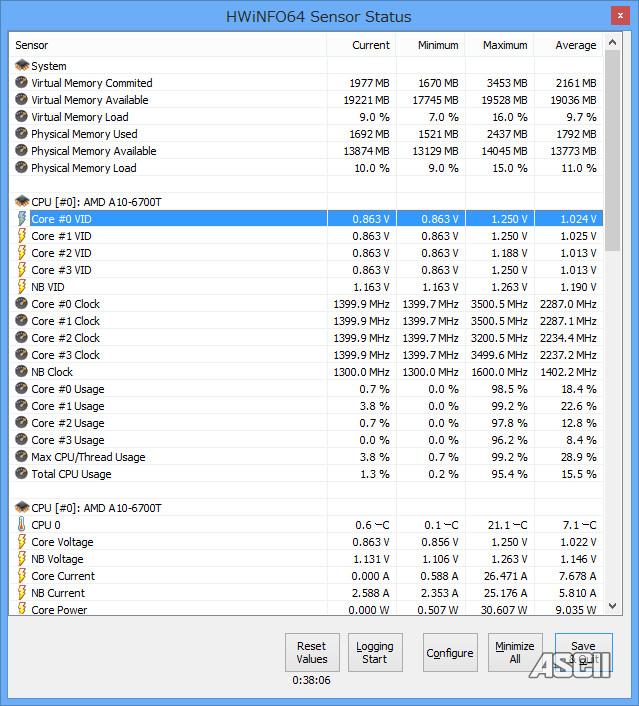Click the icon beside Core #3 Usage
Image resolution: width=639 pixels, height=706 pixels.
[21, 439]
